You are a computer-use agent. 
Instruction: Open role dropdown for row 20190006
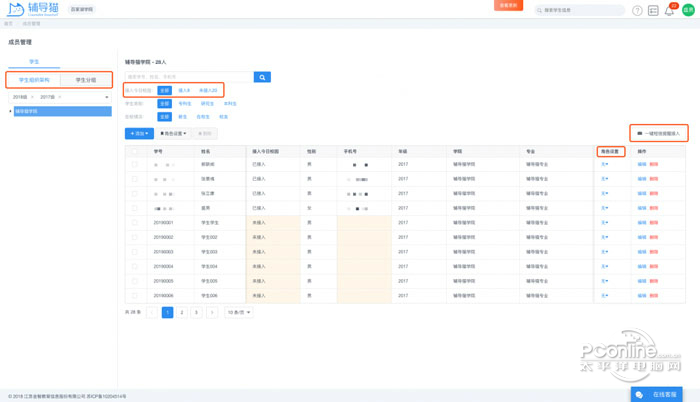[x=604, y=296]
